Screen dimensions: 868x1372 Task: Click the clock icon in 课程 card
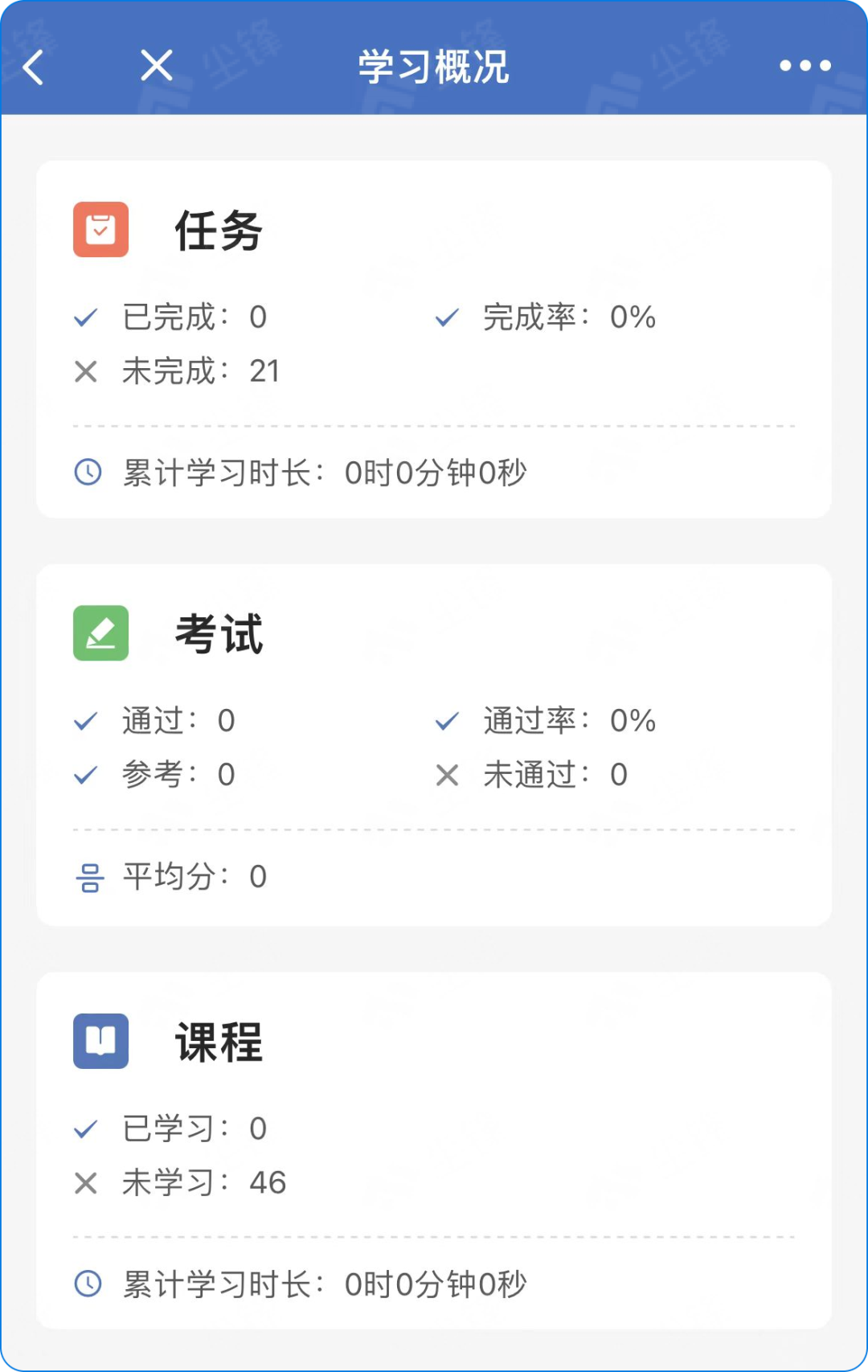pos(88,1284)
